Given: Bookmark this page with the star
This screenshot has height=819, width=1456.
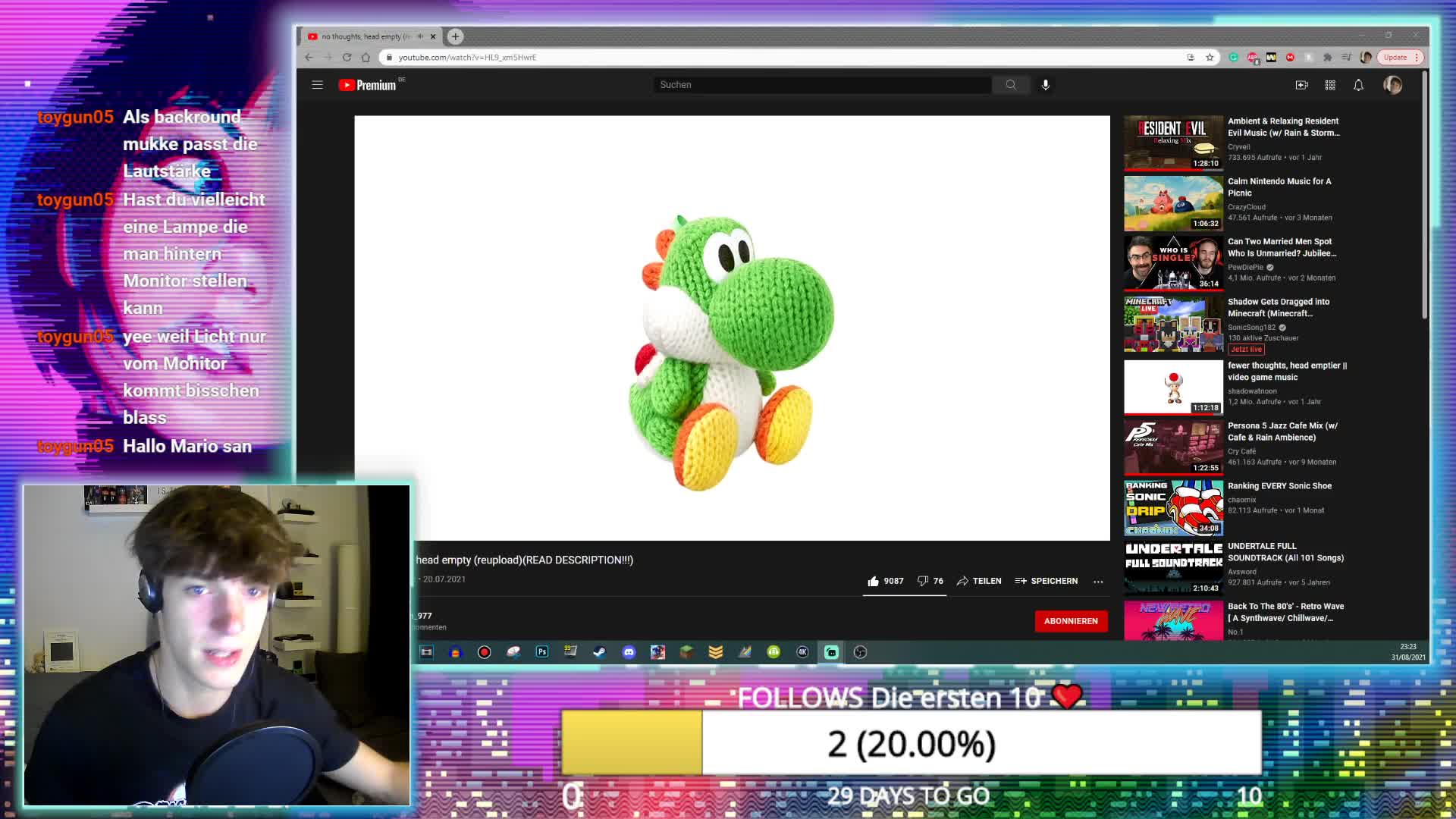Looking at the screenshot, I should tap(1210, 58).
